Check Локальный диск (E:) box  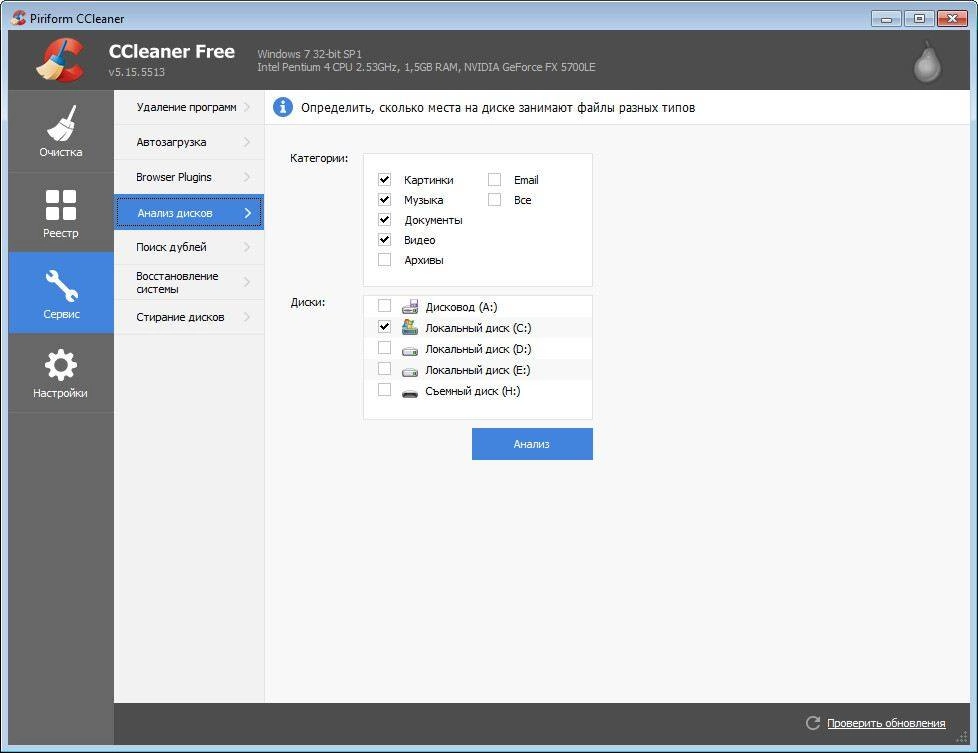(384, 369)
